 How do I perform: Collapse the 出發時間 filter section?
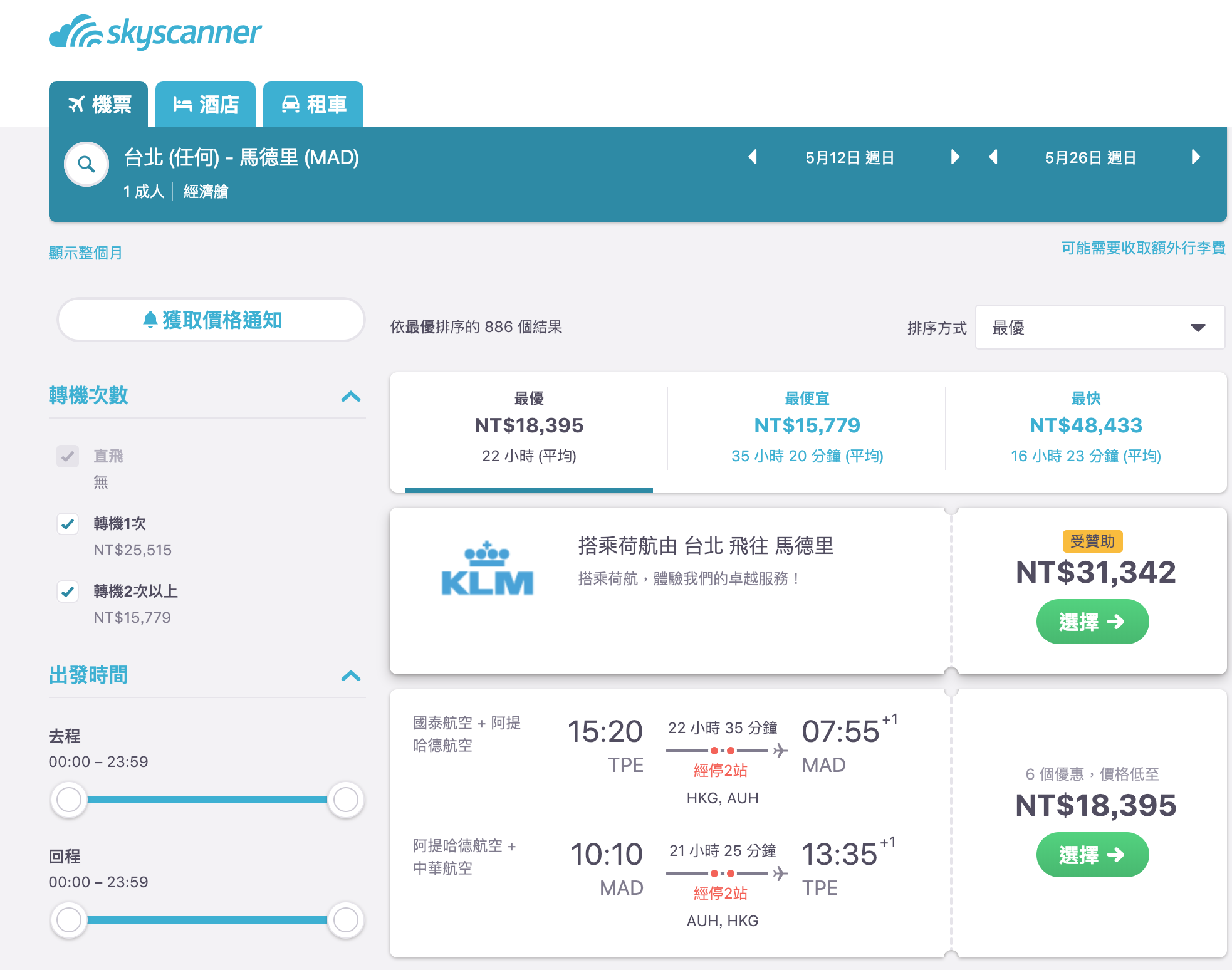pyautogui.click(x=351, y=675)
